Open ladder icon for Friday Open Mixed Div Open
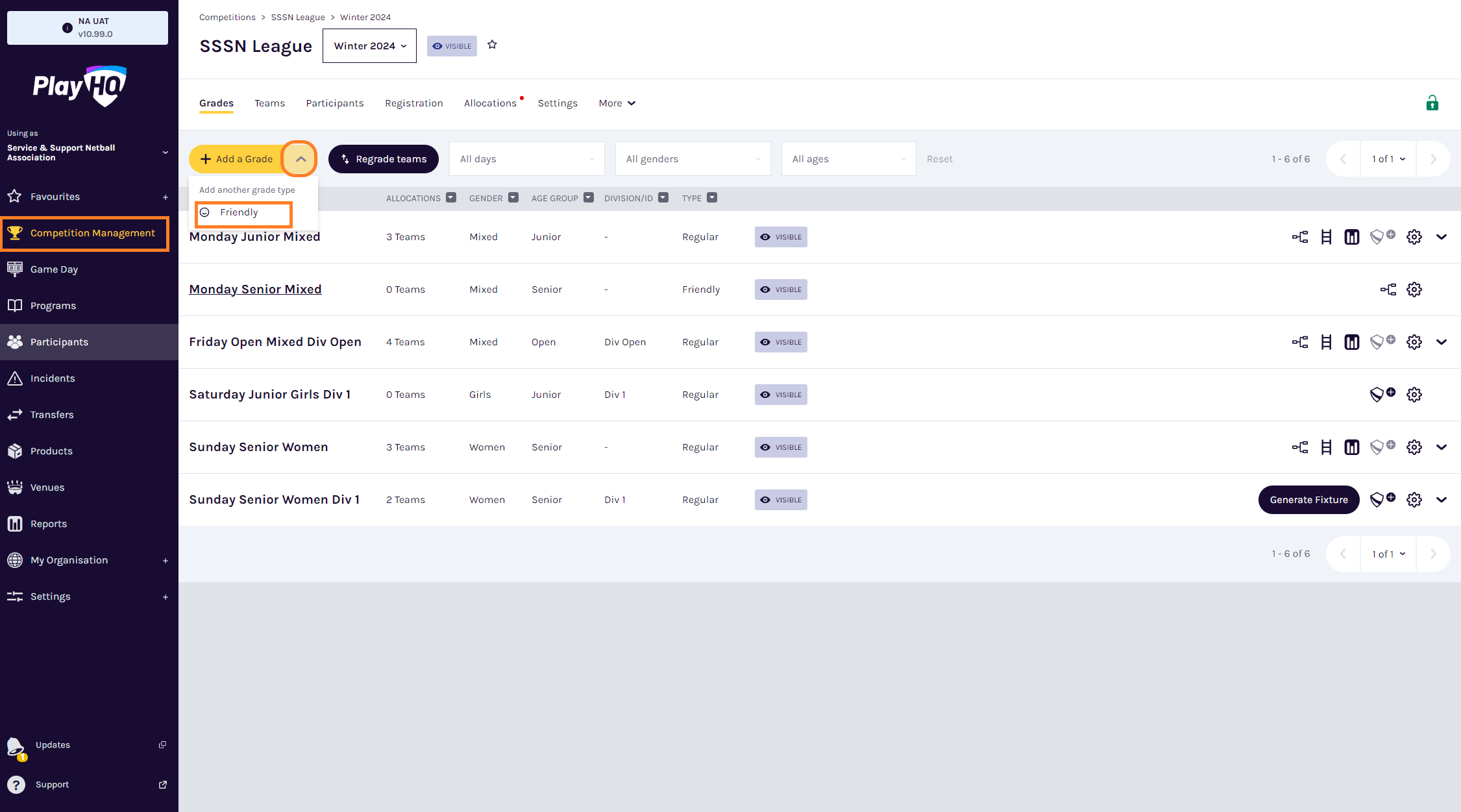The image size is (1461, 812). point(1326,342)
